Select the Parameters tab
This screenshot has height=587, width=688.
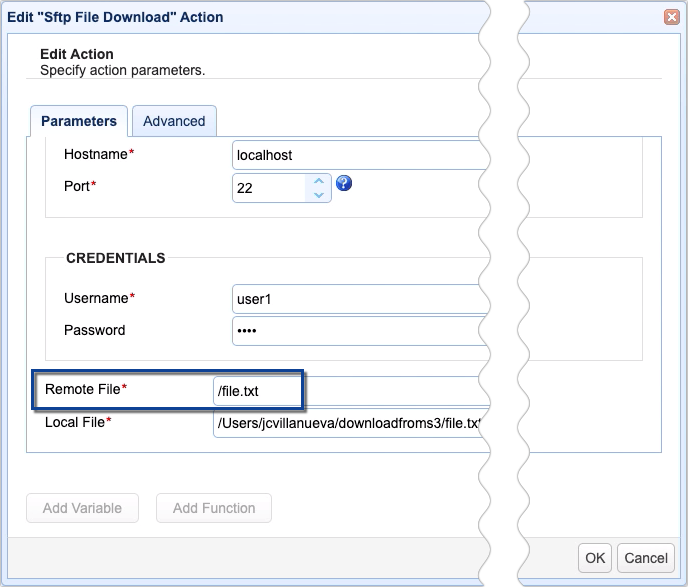[79, 121]
